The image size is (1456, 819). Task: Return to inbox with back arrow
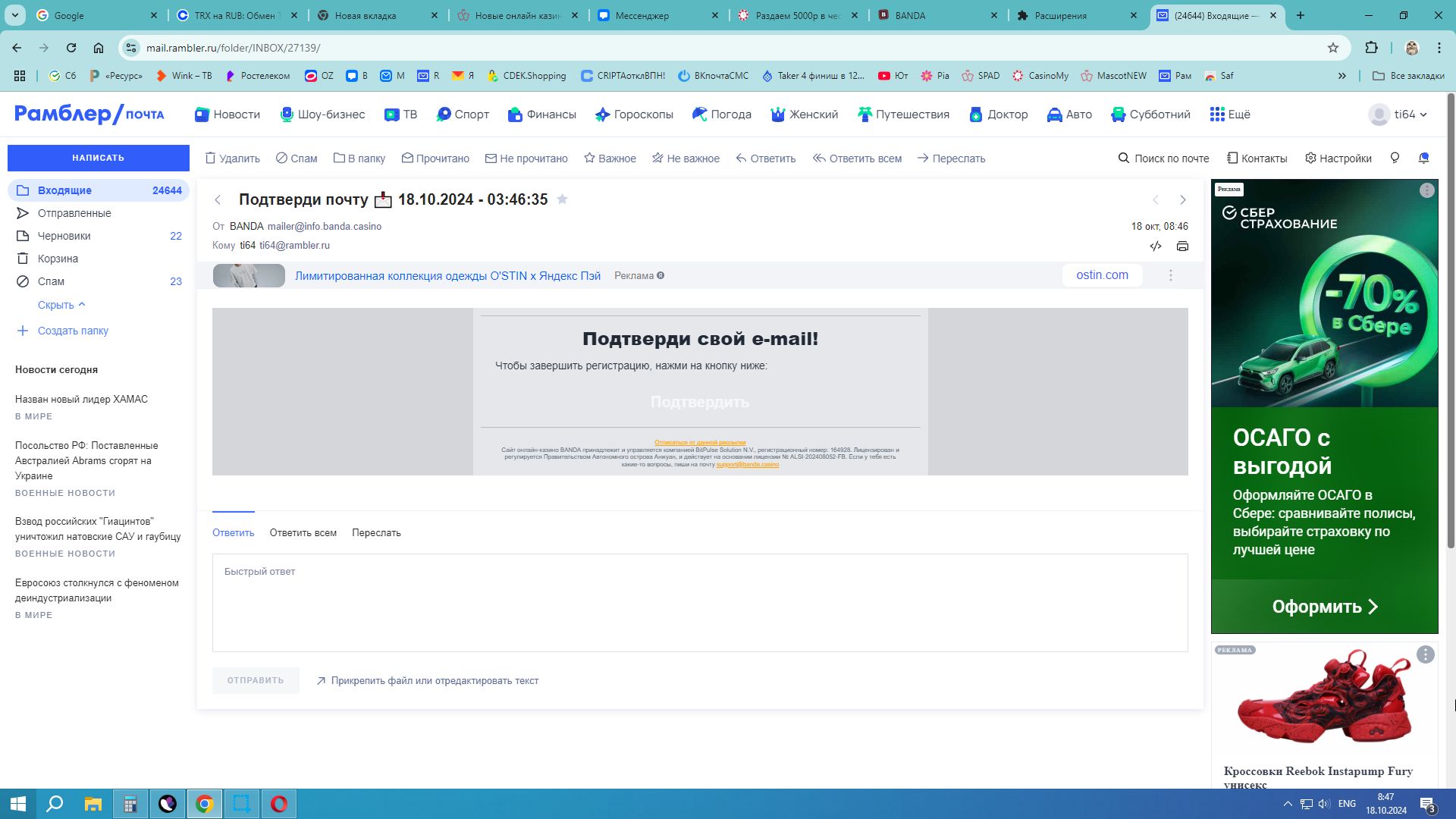[218, 200]
